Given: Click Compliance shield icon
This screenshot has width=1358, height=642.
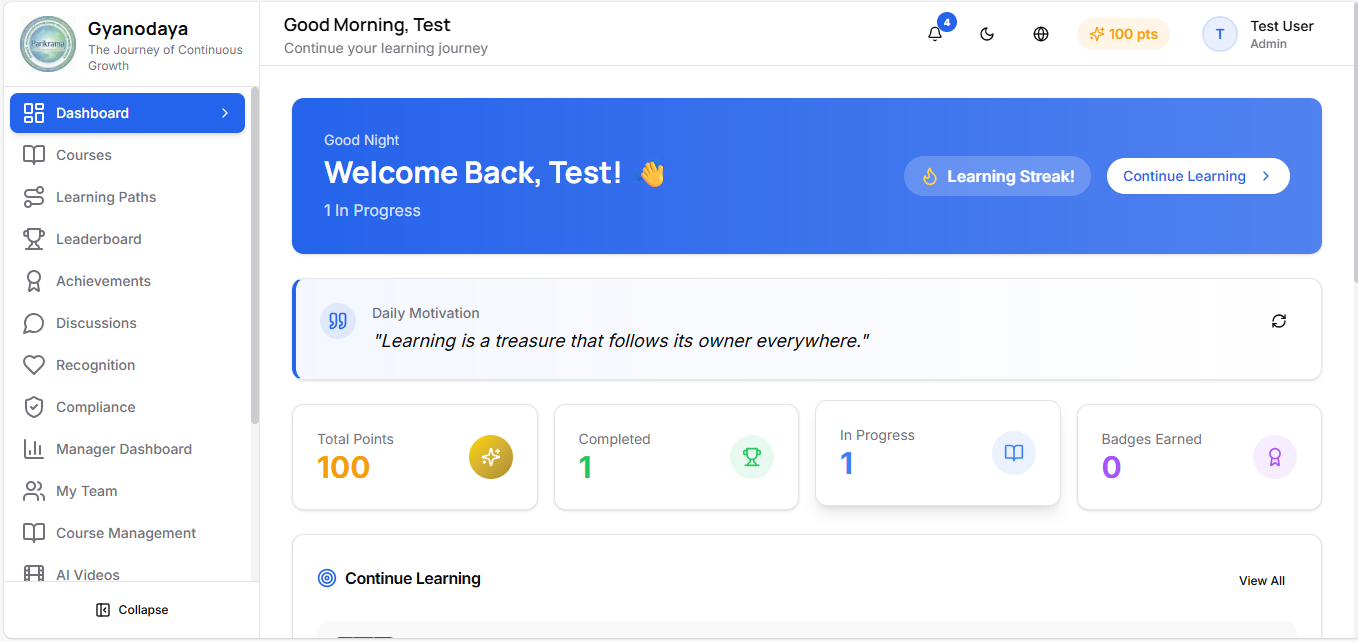Looking at the screenshot, I should 34,407.
